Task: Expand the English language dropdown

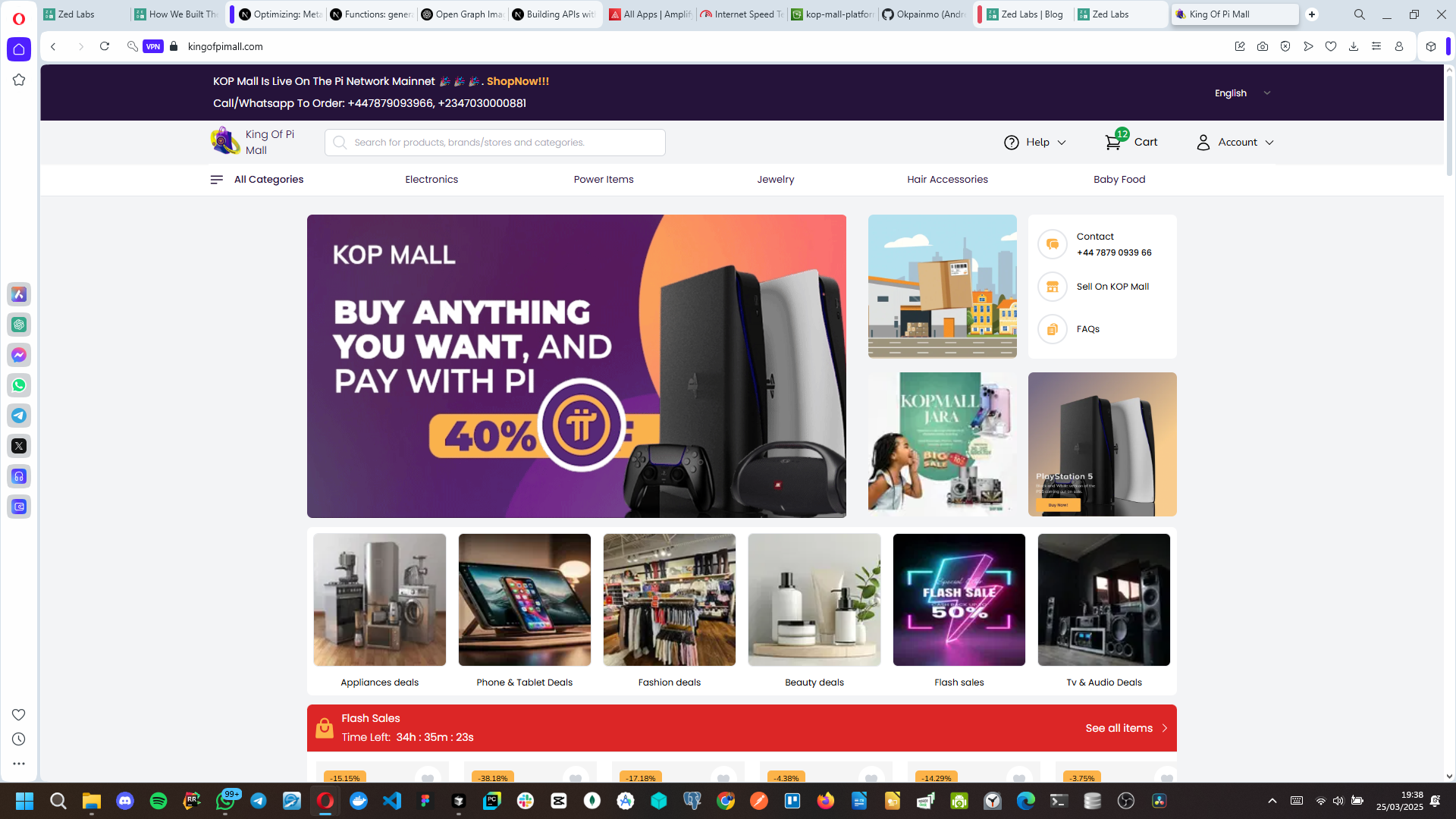Action: (1242, 93)
